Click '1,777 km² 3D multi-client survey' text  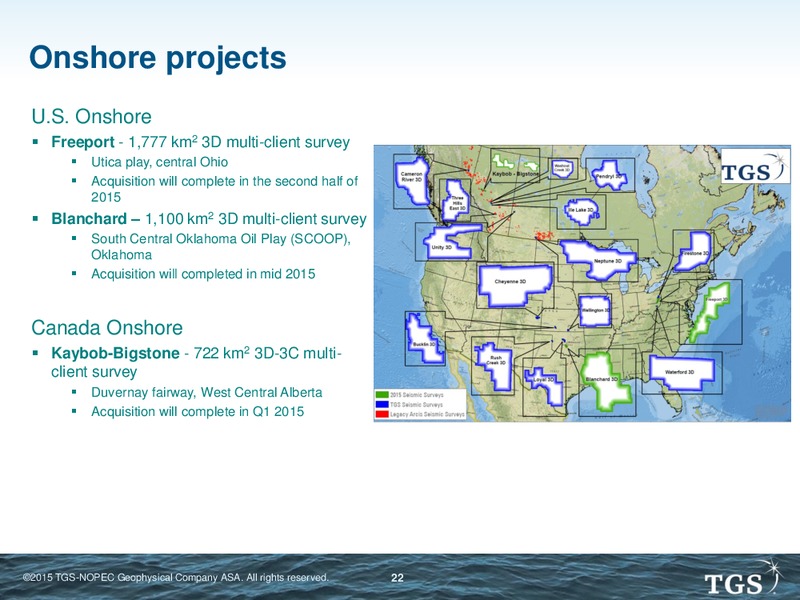(239, 142)
